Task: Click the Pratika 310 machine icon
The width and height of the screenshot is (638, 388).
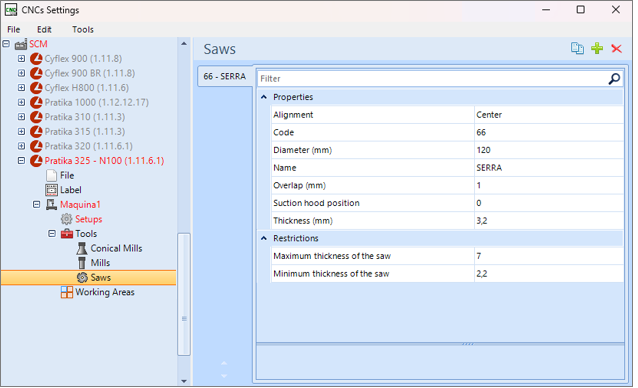Action: click(36, 117)
